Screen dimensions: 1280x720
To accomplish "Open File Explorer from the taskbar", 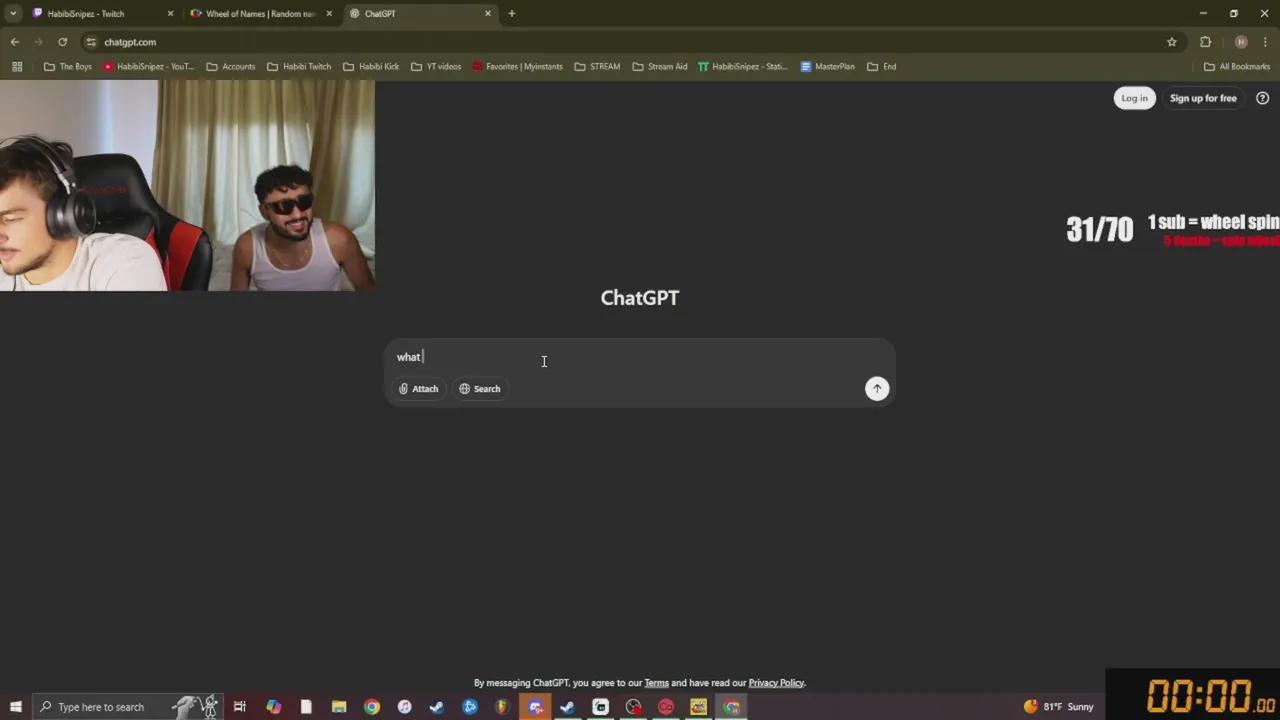I will coord(339,707).
